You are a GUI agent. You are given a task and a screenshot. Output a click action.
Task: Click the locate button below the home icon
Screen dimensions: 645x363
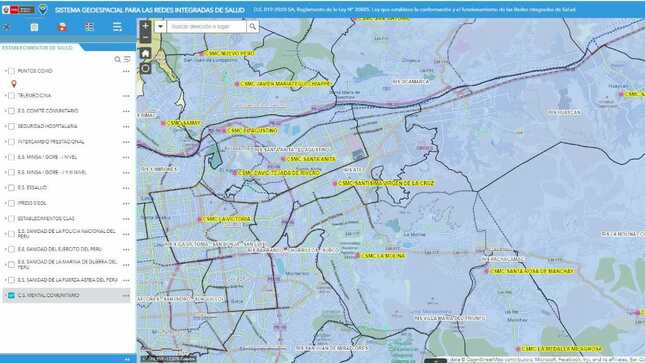coord(145,68)
